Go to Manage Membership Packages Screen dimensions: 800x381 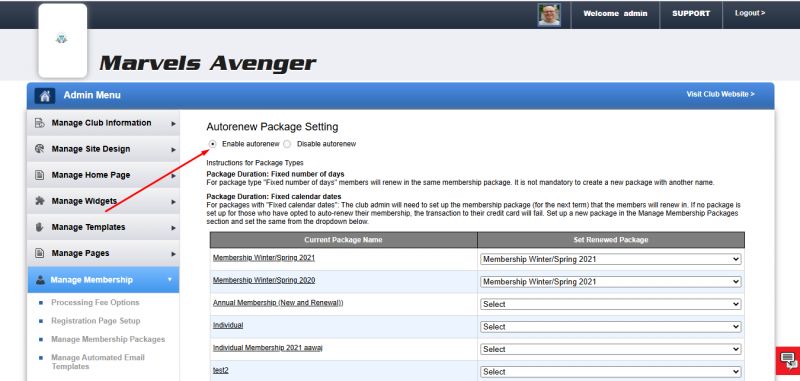click(108, 339)
